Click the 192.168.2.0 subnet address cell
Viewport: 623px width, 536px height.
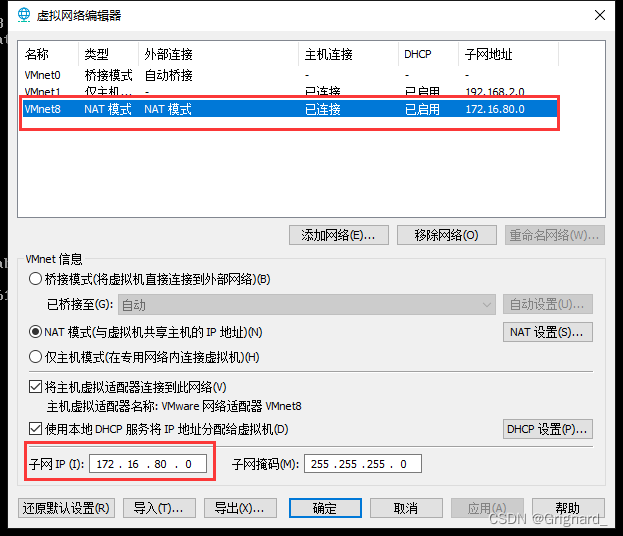[495, 92]
